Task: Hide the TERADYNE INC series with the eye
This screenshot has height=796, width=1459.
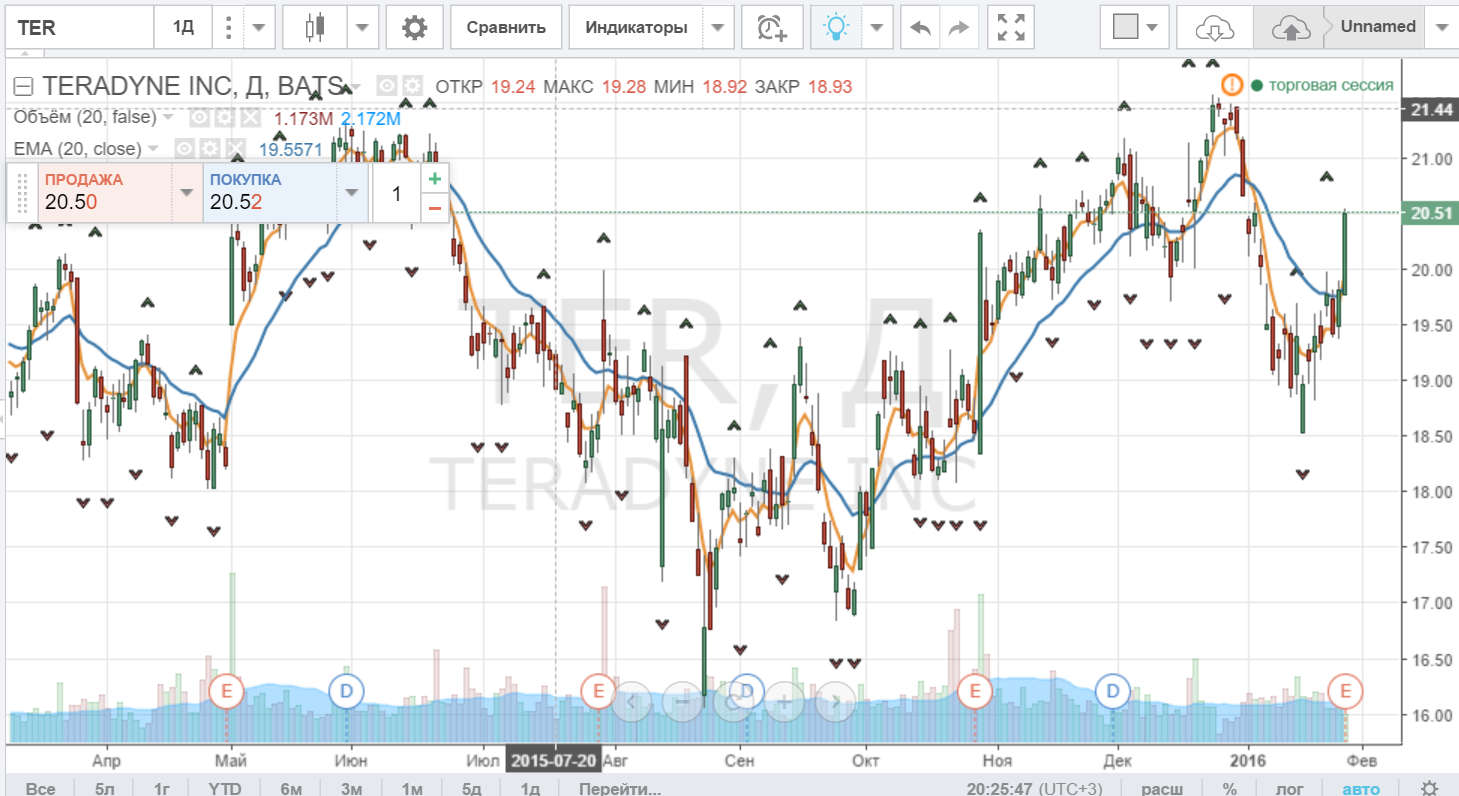Action: point(387,86)
